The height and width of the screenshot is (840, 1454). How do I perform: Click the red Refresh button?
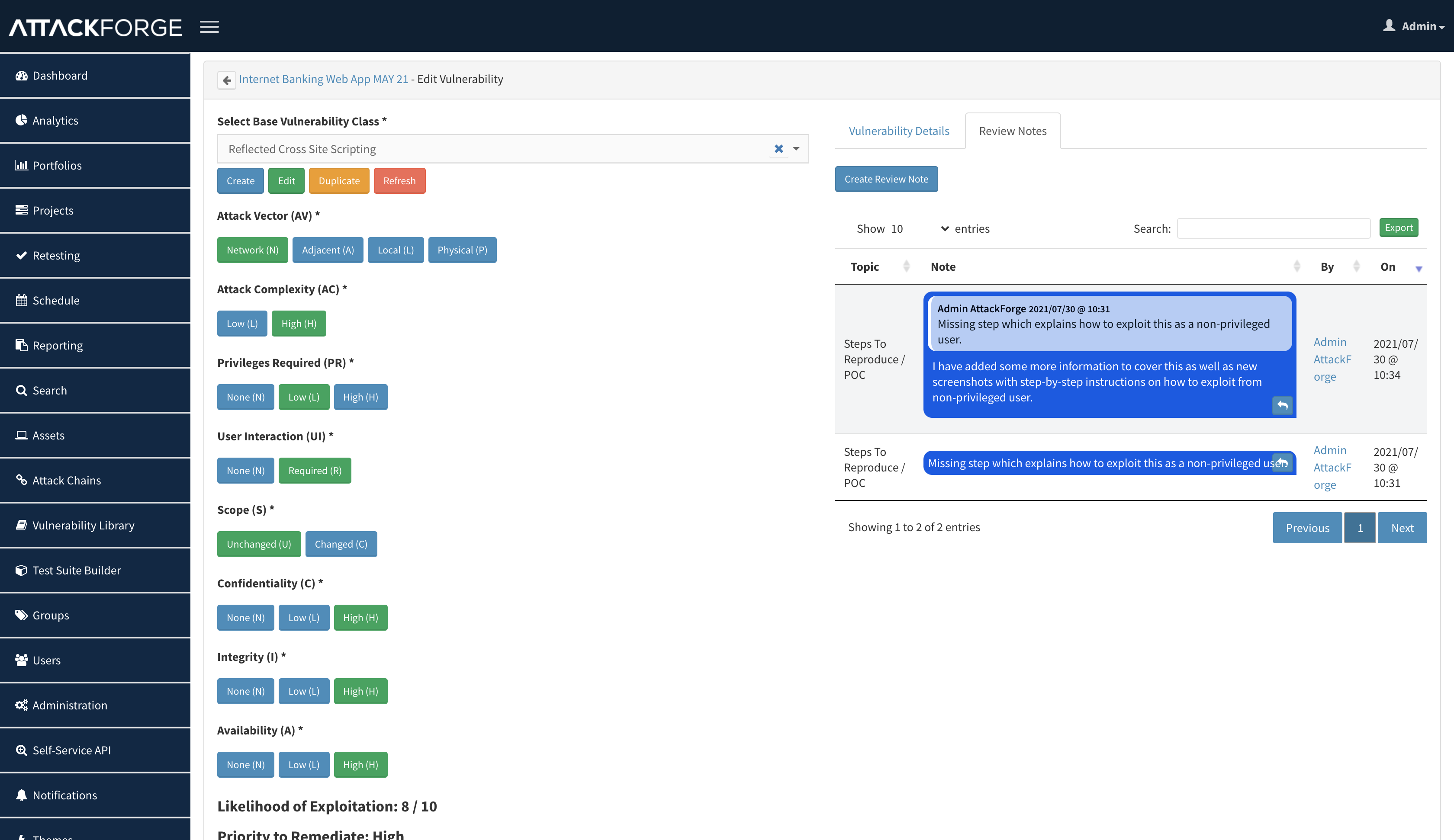click(399, 180)
